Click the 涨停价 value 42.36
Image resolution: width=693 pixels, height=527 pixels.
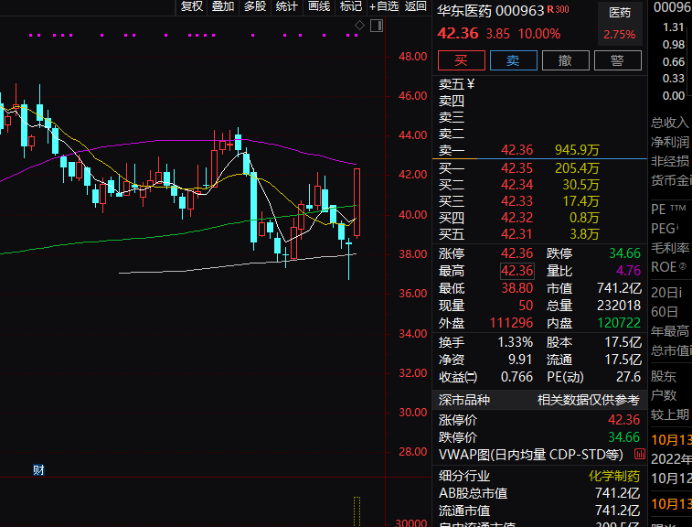coord(624,420)
